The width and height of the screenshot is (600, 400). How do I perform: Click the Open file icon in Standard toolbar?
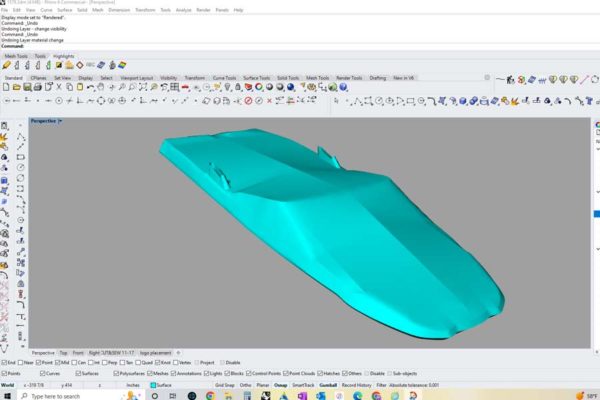tap(17, 87)
